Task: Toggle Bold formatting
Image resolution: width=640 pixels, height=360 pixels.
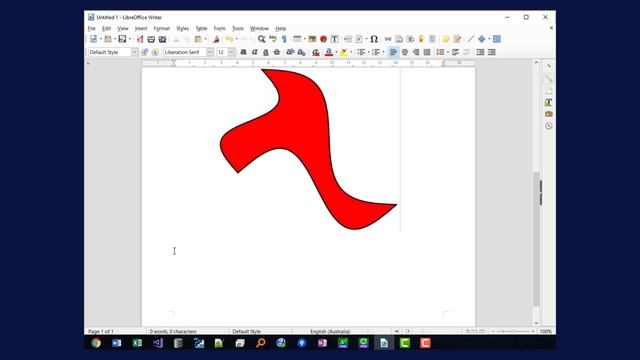Action: pos(243,52)
